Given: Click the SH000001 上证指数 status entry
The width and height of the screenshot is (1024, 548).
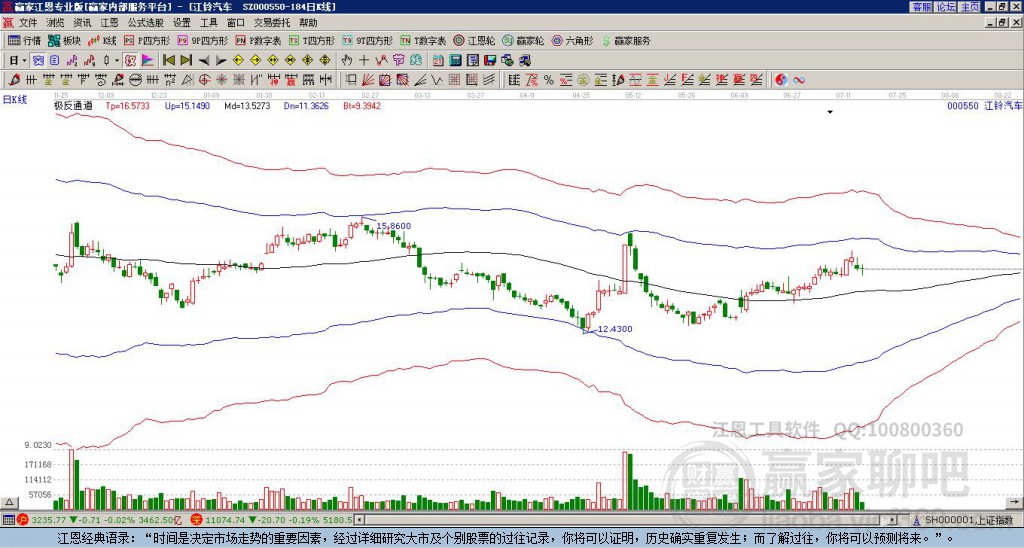Looking at the screenshot, I should pyautogui.click(x=969, y=520).
